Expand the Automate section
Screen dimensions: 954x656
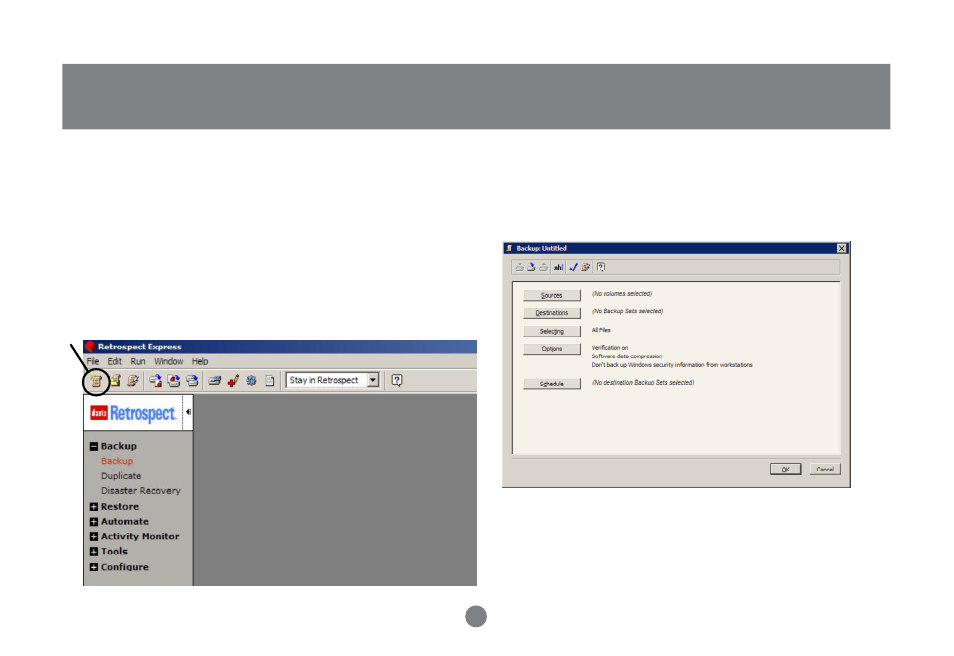[94, 522]
